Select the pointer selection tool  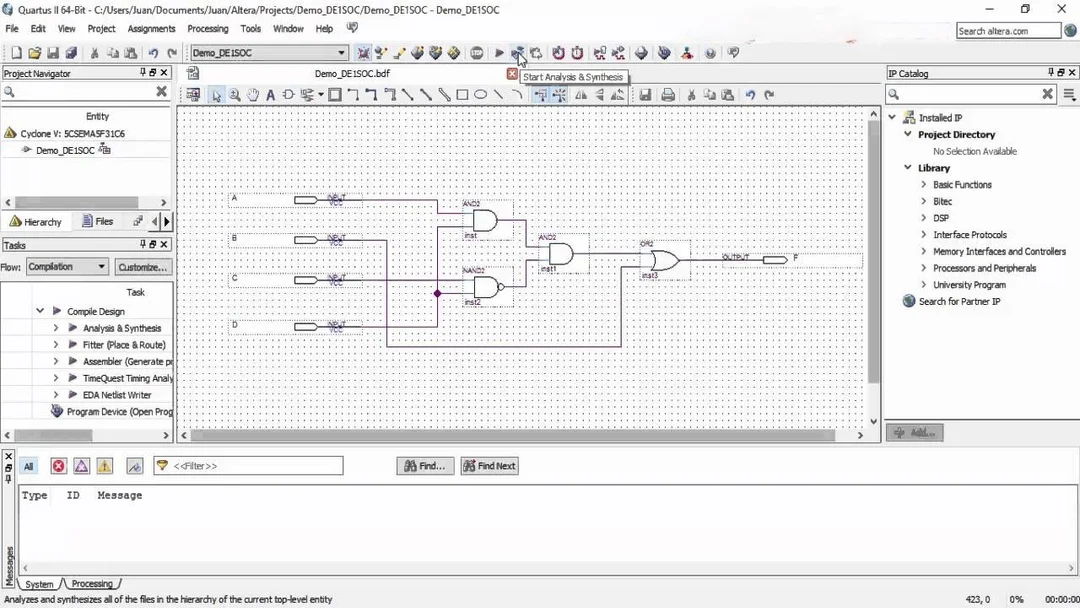point(216,95)
